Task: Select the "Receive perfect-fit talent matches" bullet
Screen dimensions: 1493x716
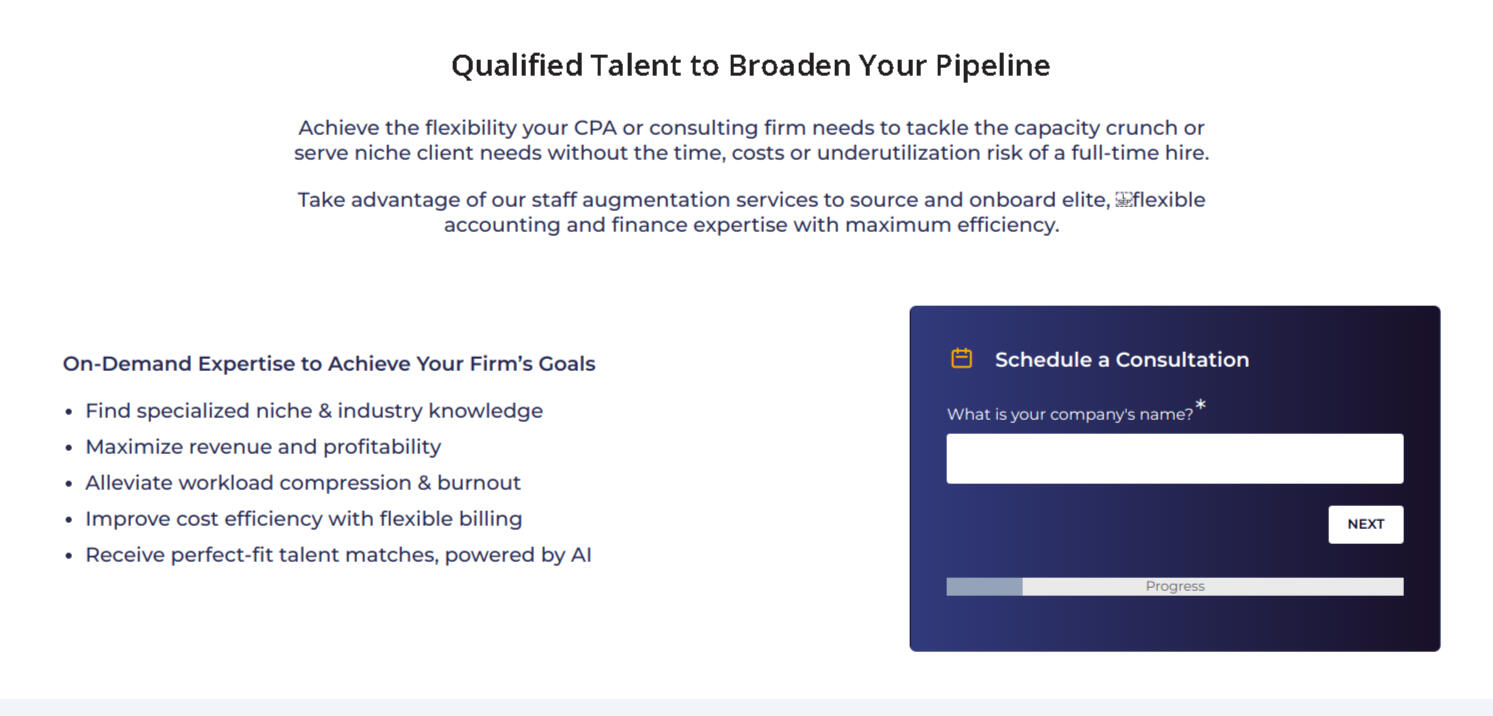Action: click(338, 555)
